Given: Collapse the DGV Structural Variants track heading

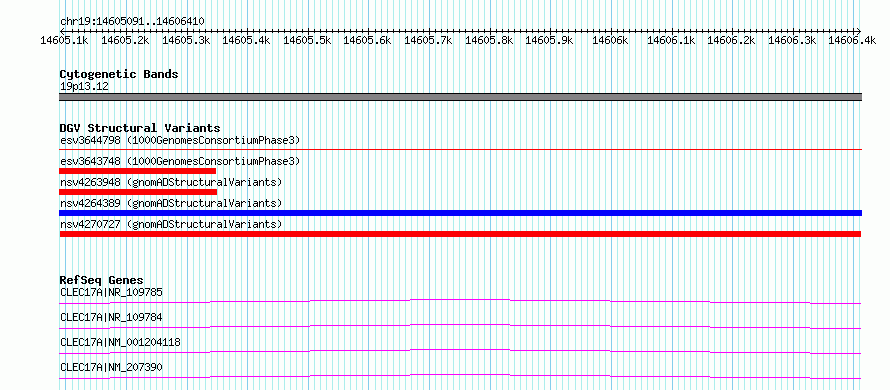Looking at the screenshot, I should coord(140,128).
